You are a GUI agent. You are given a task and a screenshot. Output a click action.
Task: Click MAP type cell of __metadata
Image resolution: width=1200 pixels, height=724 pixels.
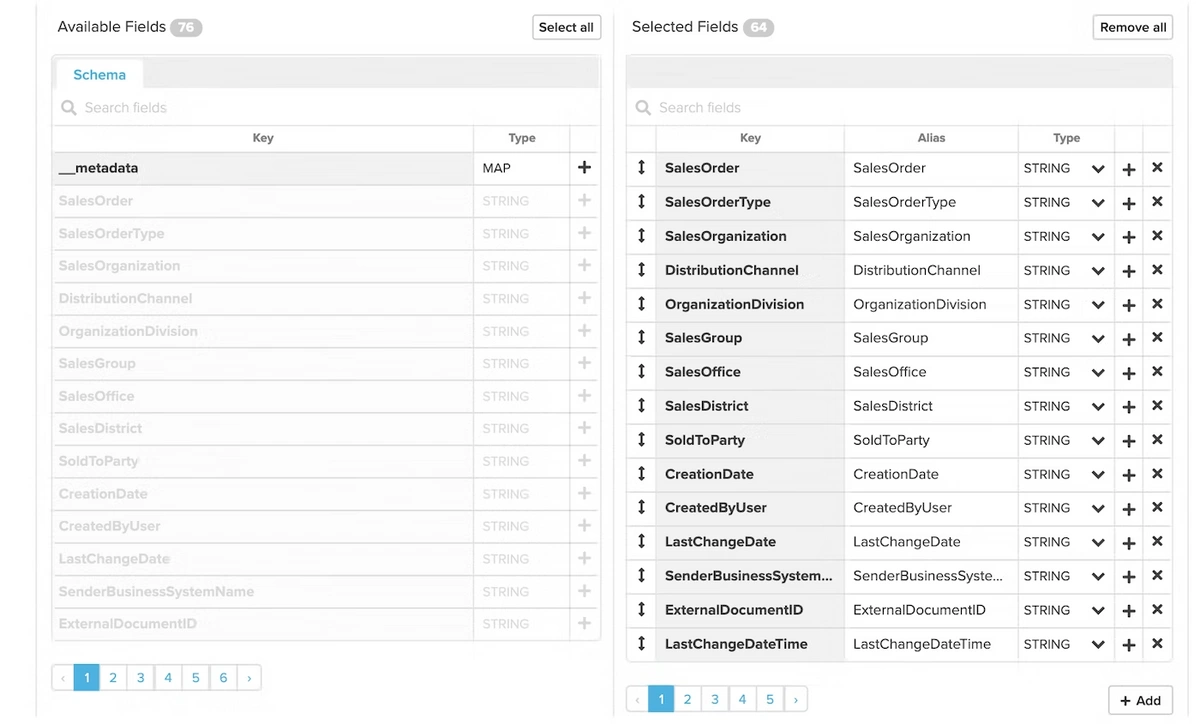(521, 168)
